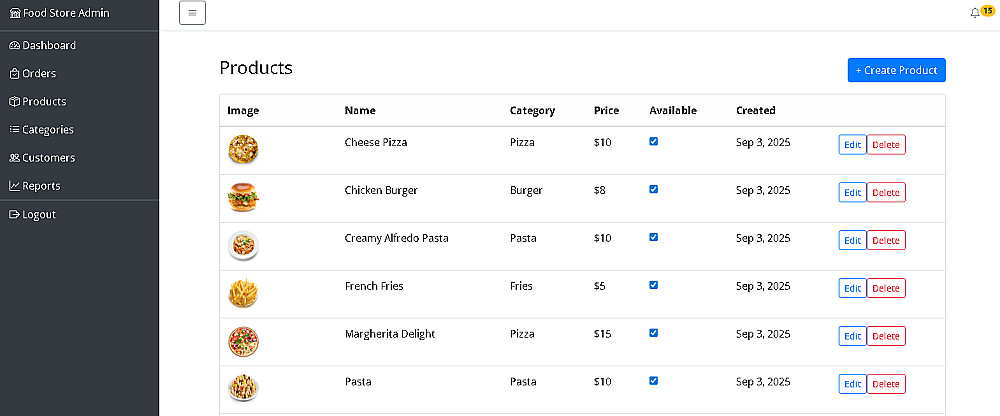1000x416 pixels.
Task: Edit the Chicken Burger product
Action: pyautogui.click(x=852, y=192)
